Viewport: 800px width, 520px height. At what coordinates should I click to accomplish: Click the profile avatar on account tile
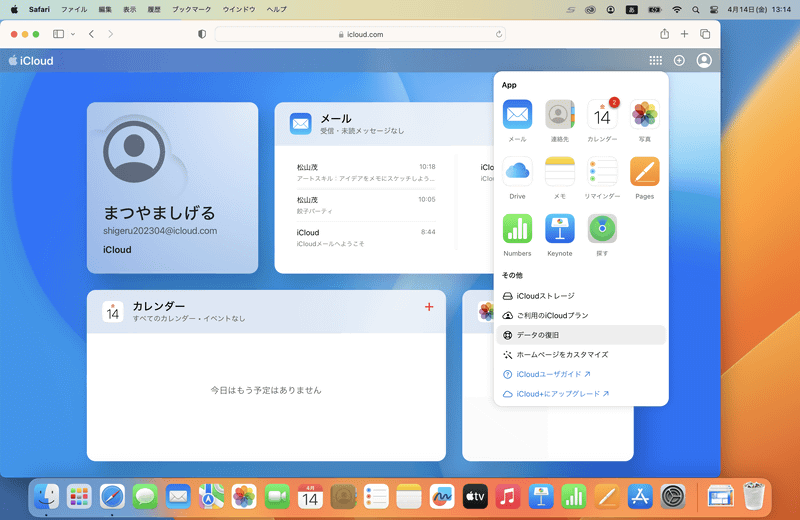point(134,152)
